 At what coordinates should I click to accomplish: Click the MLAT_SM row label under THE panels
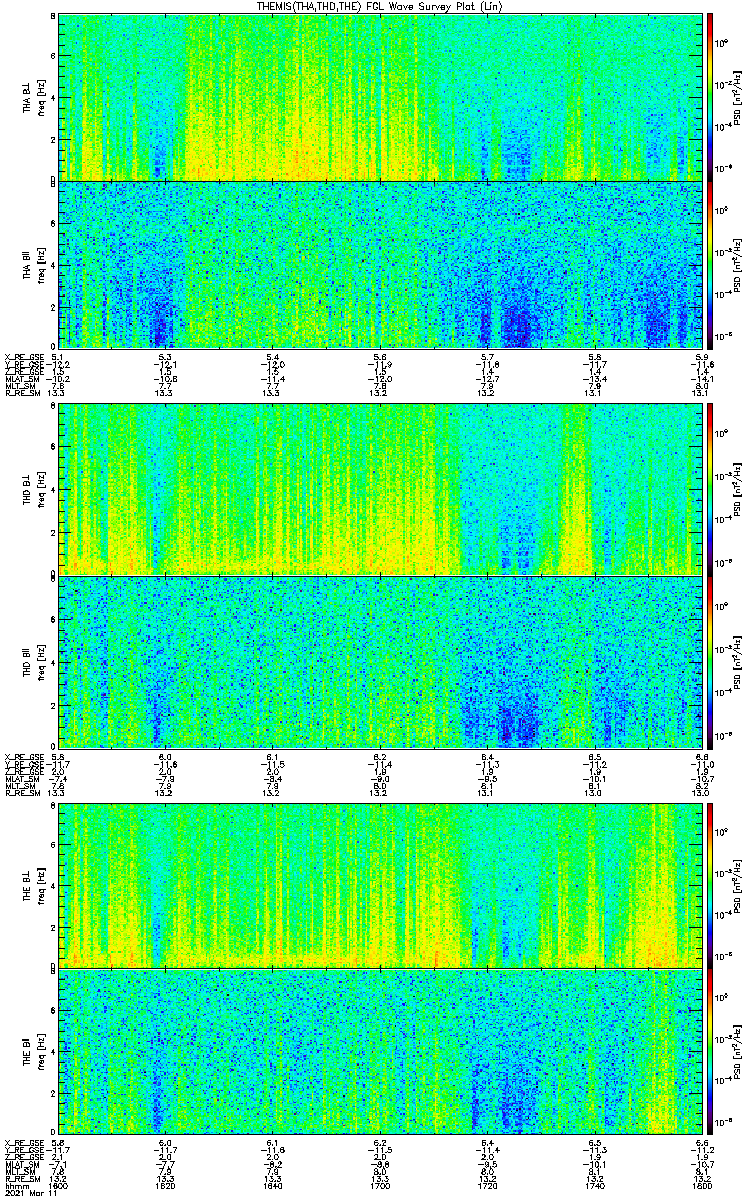pos(20,1164)
